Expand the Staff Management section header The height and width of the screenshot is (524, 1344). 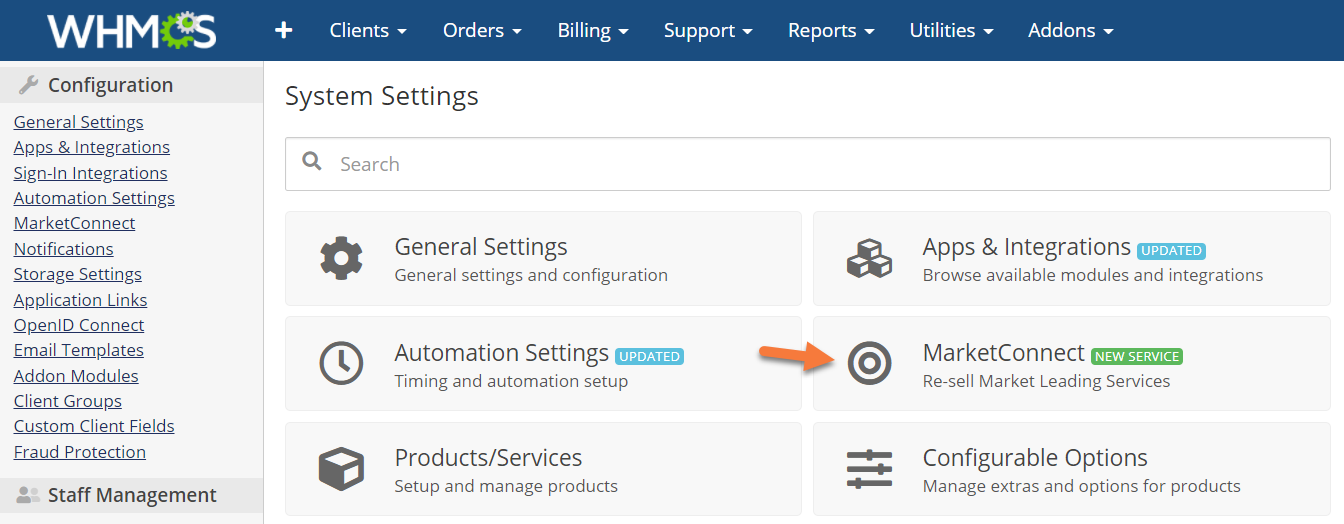pyautogui.click(x=131, y=495)
